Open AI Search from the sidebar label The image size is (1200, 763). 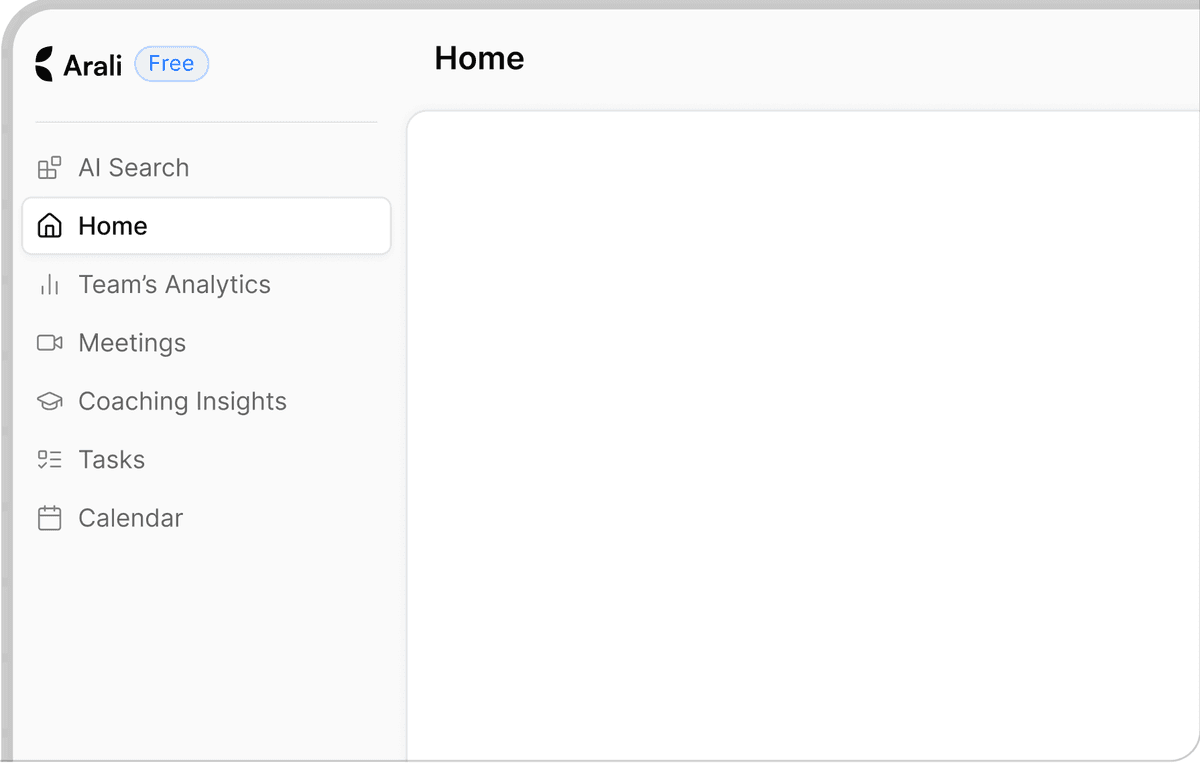133,168
